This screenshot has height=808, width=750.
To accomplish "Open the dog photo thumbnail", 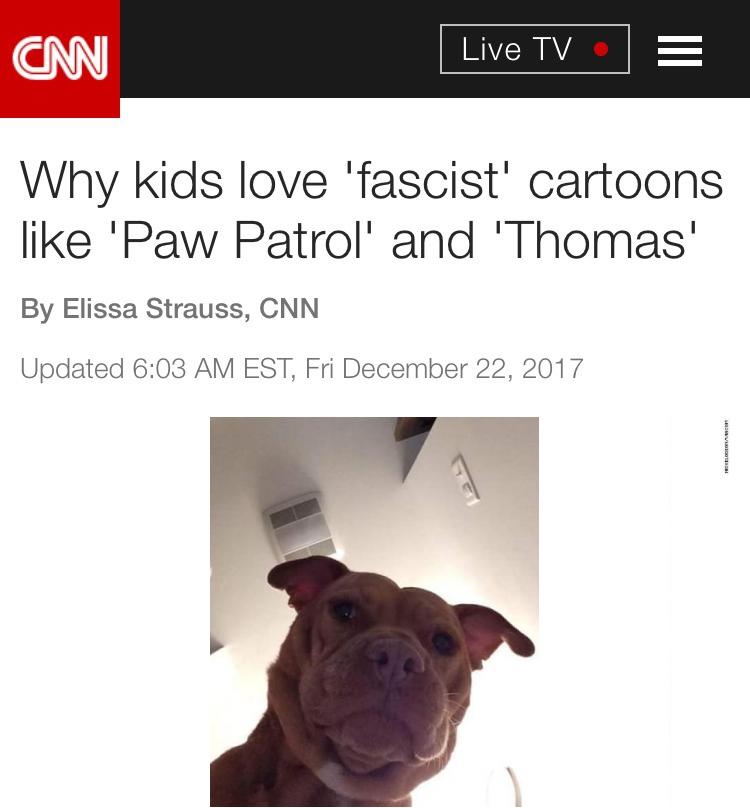I will pyautogui.click(x=374, y=612).
